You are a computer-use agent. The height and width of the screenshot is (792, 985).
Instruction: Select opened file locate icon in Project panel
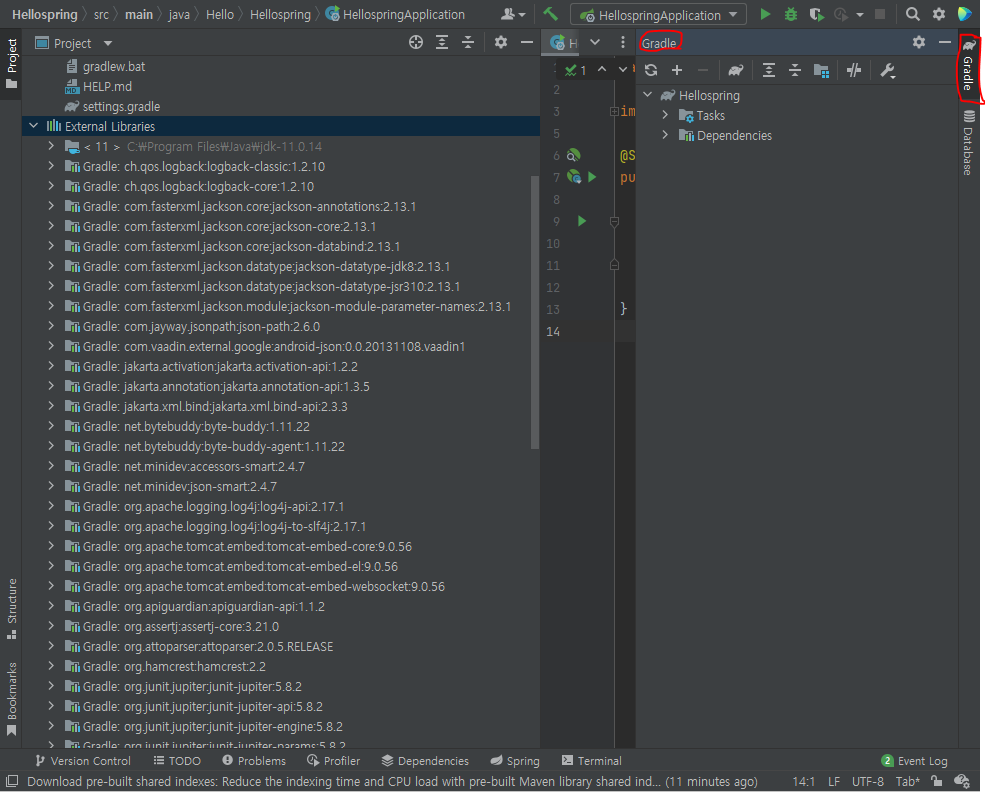[x=416, y=43]
